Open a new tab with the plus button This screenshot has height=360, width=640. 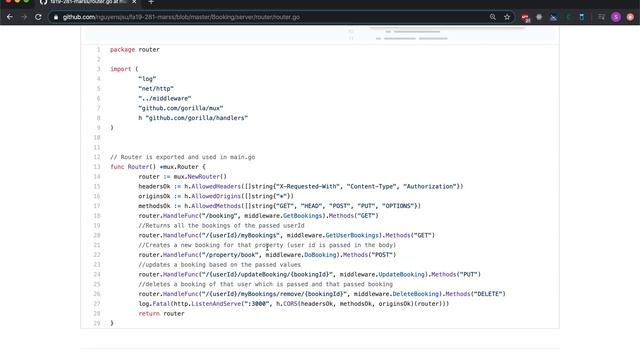(x=151, y=2)
